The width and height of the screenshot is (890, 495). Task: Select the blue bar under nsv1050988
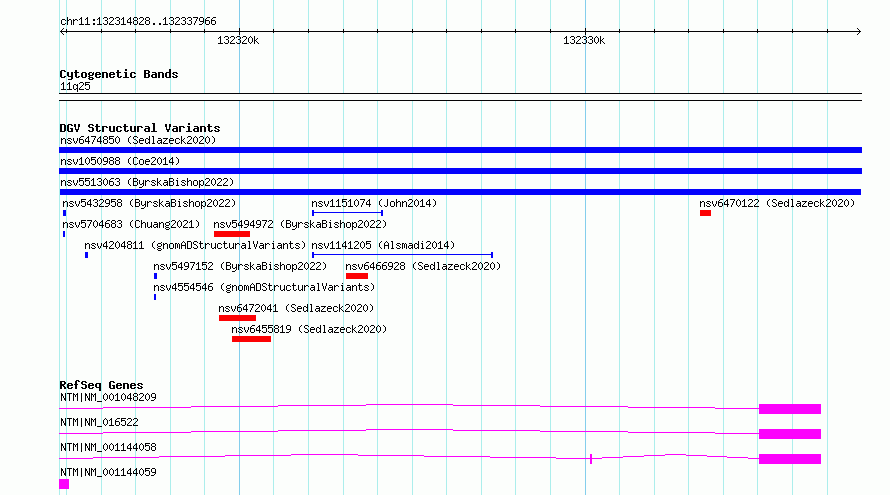pyautogui.click(x=460, y=171)
